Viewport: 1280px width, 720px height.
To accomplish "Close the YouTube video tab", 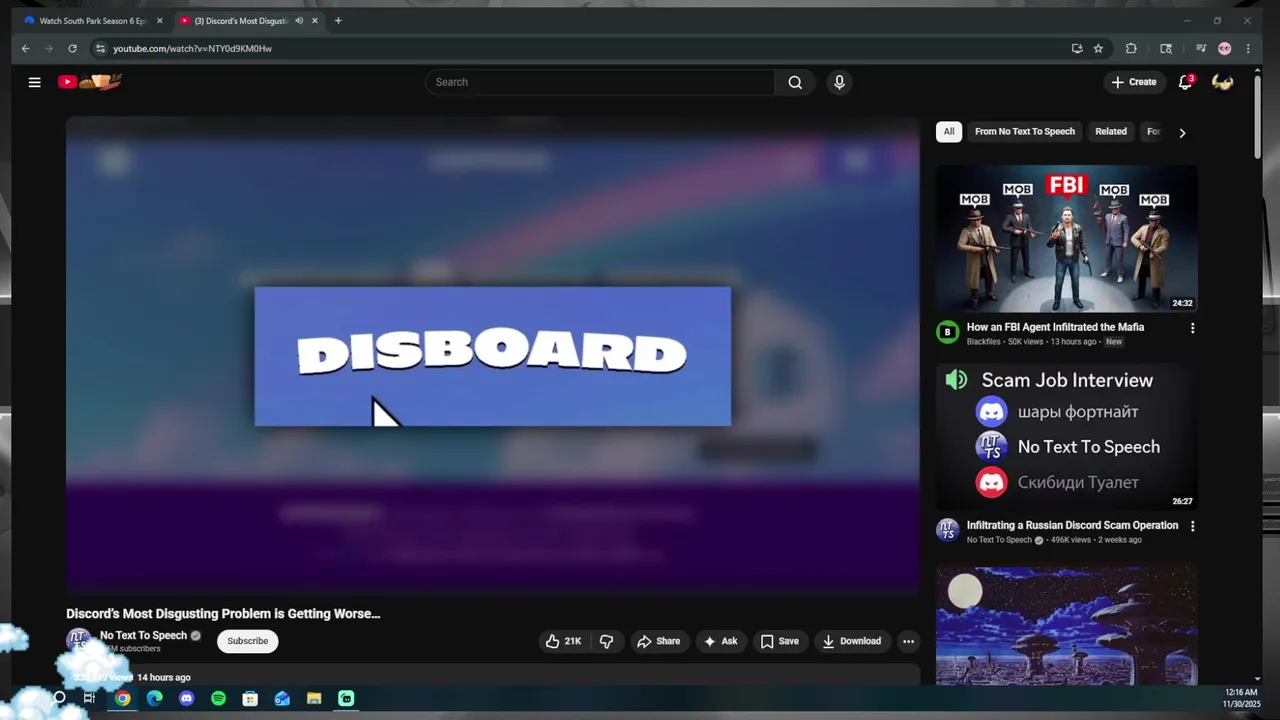I will 315,20.
